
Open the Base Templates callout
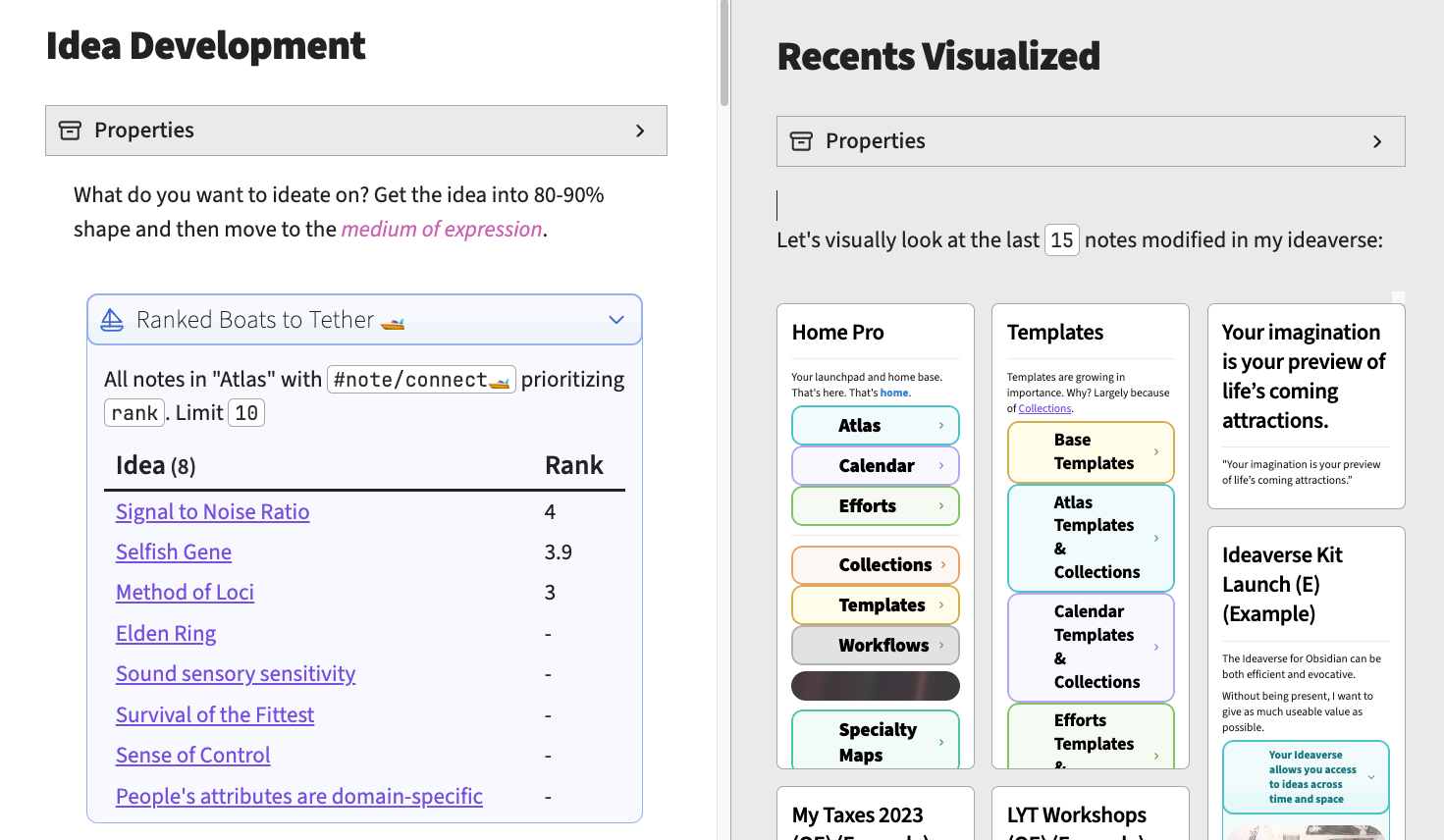click(x=1091, y=451)
